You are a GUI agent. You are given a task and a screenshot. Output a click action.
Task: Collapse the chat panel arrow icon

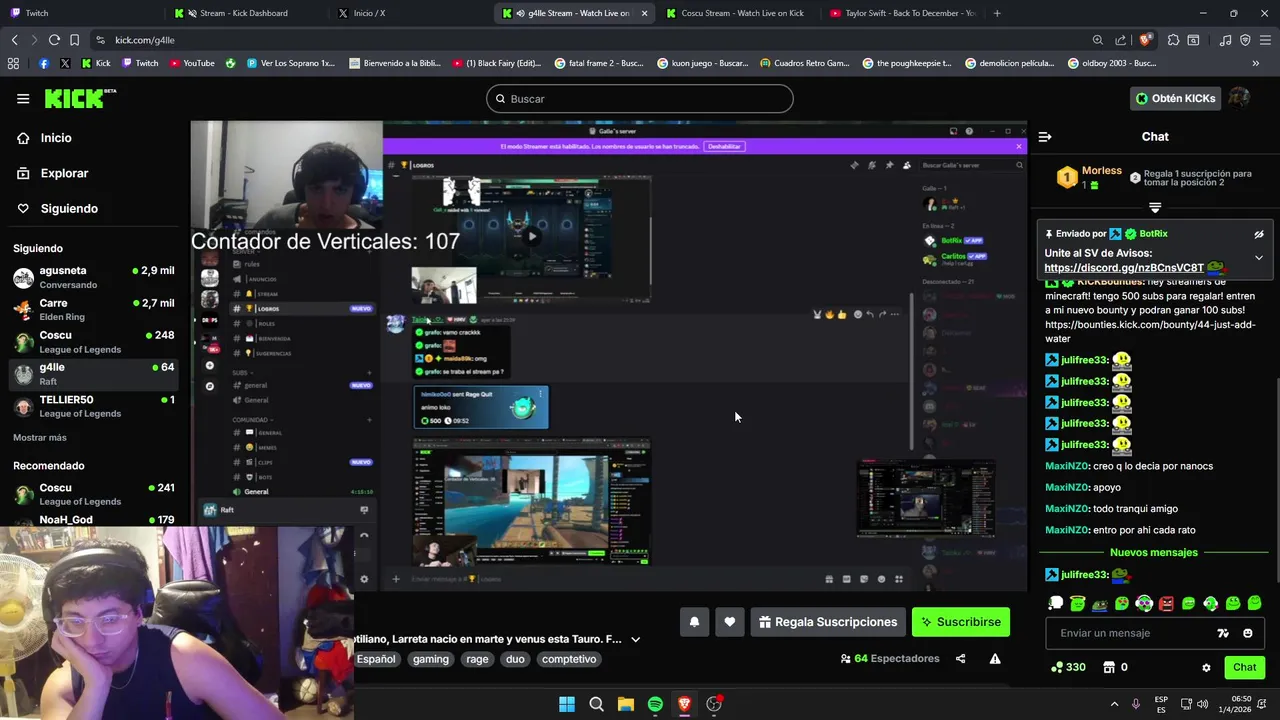(x=1044, y=137)
